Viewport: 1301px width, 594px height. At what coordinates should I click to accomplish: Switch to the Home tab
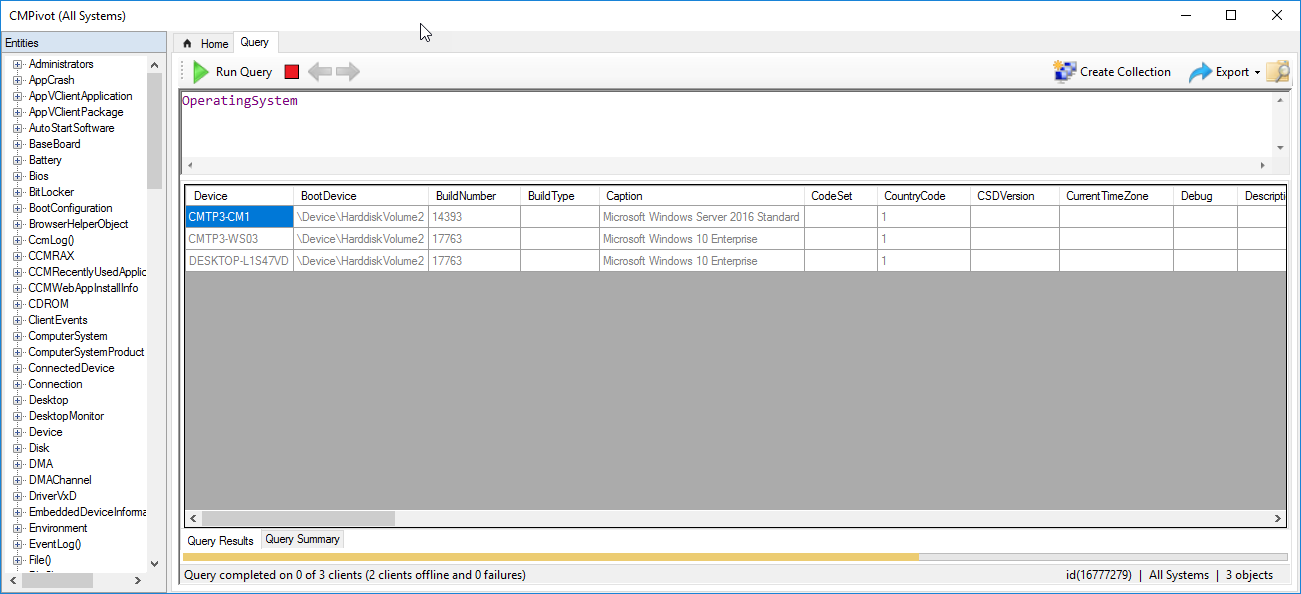[x=205, y=43]
